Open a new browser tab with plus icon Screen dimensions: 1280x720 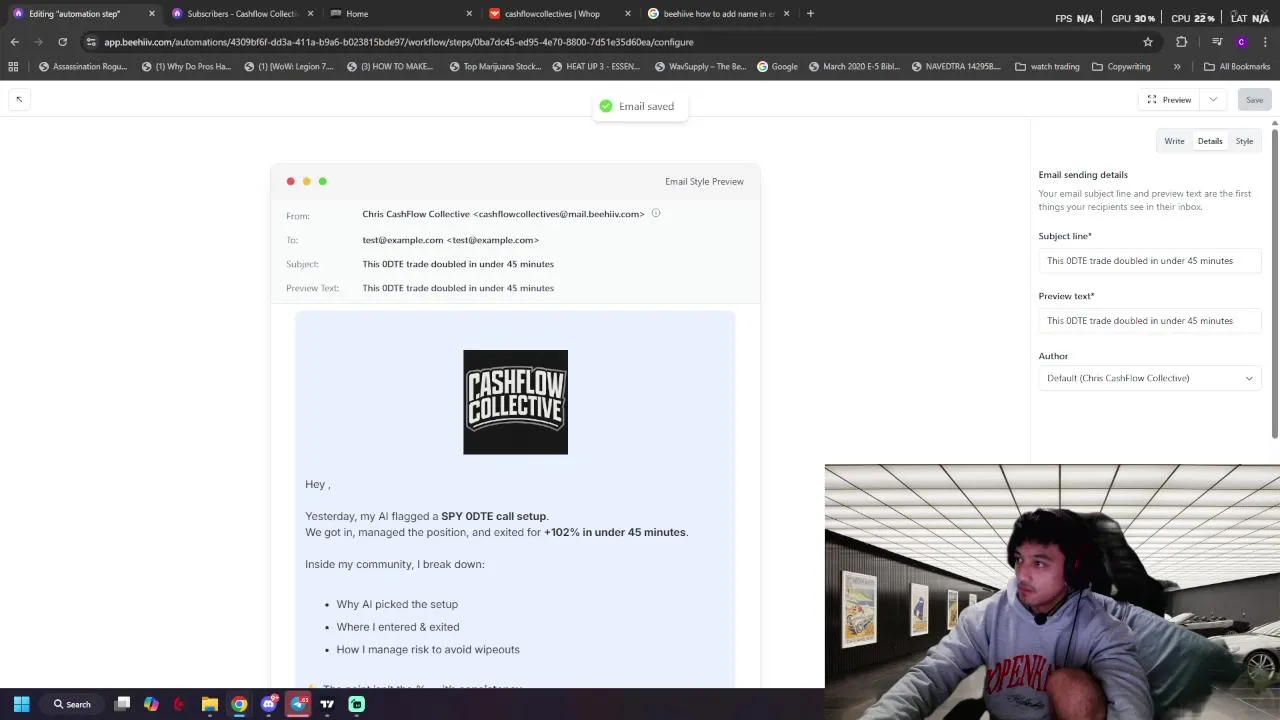(810, 14)
